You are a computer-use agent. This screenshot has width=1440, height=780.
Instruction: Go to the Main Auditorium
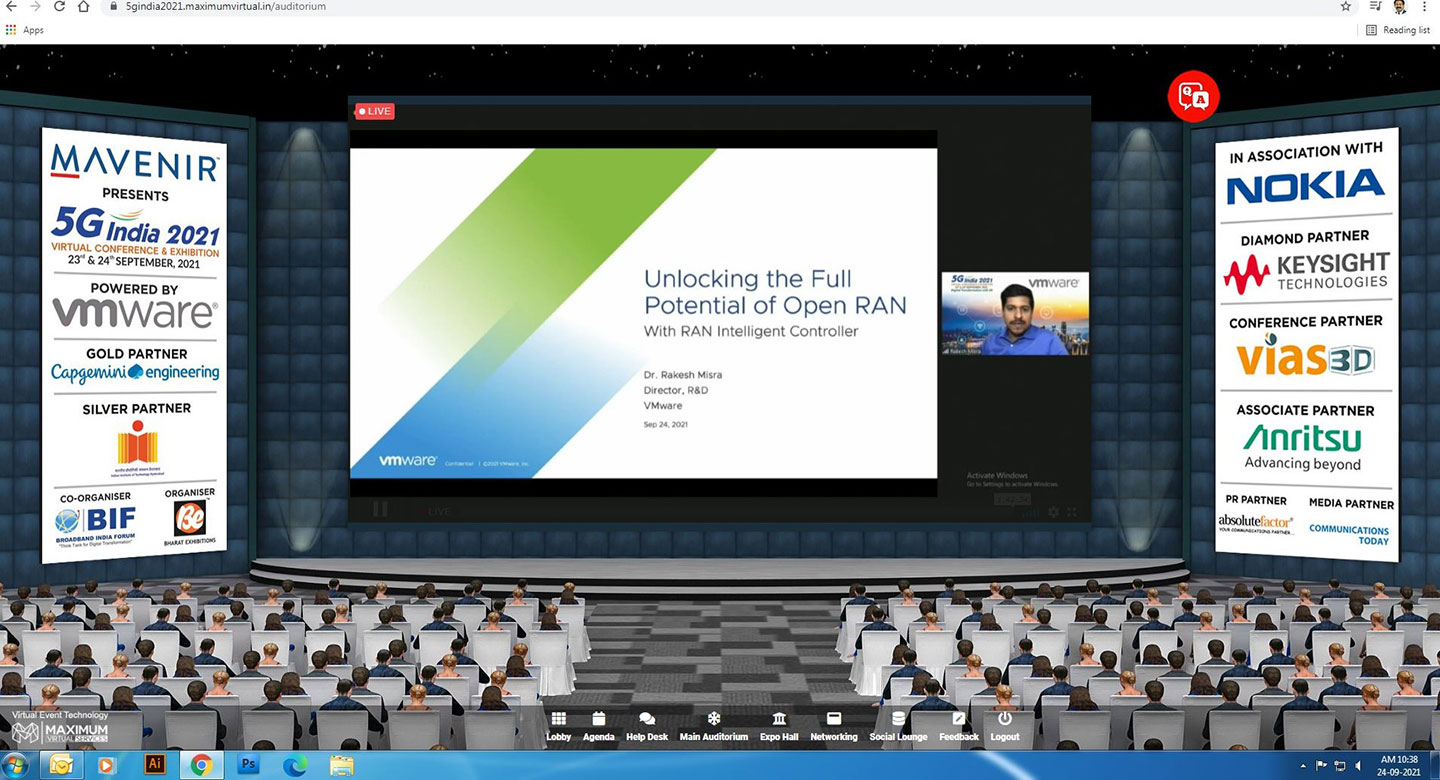click(713, 727)
